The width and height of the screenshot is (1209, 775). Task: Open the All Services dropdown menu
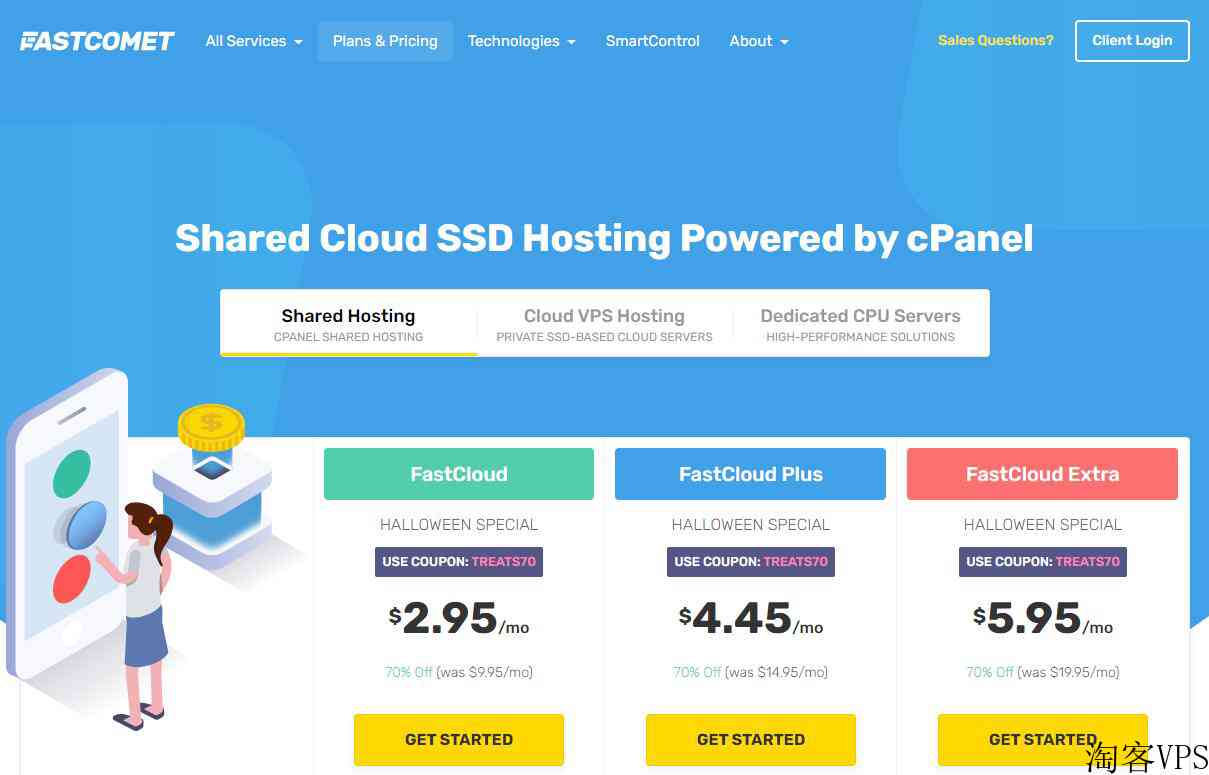point(254,41)
